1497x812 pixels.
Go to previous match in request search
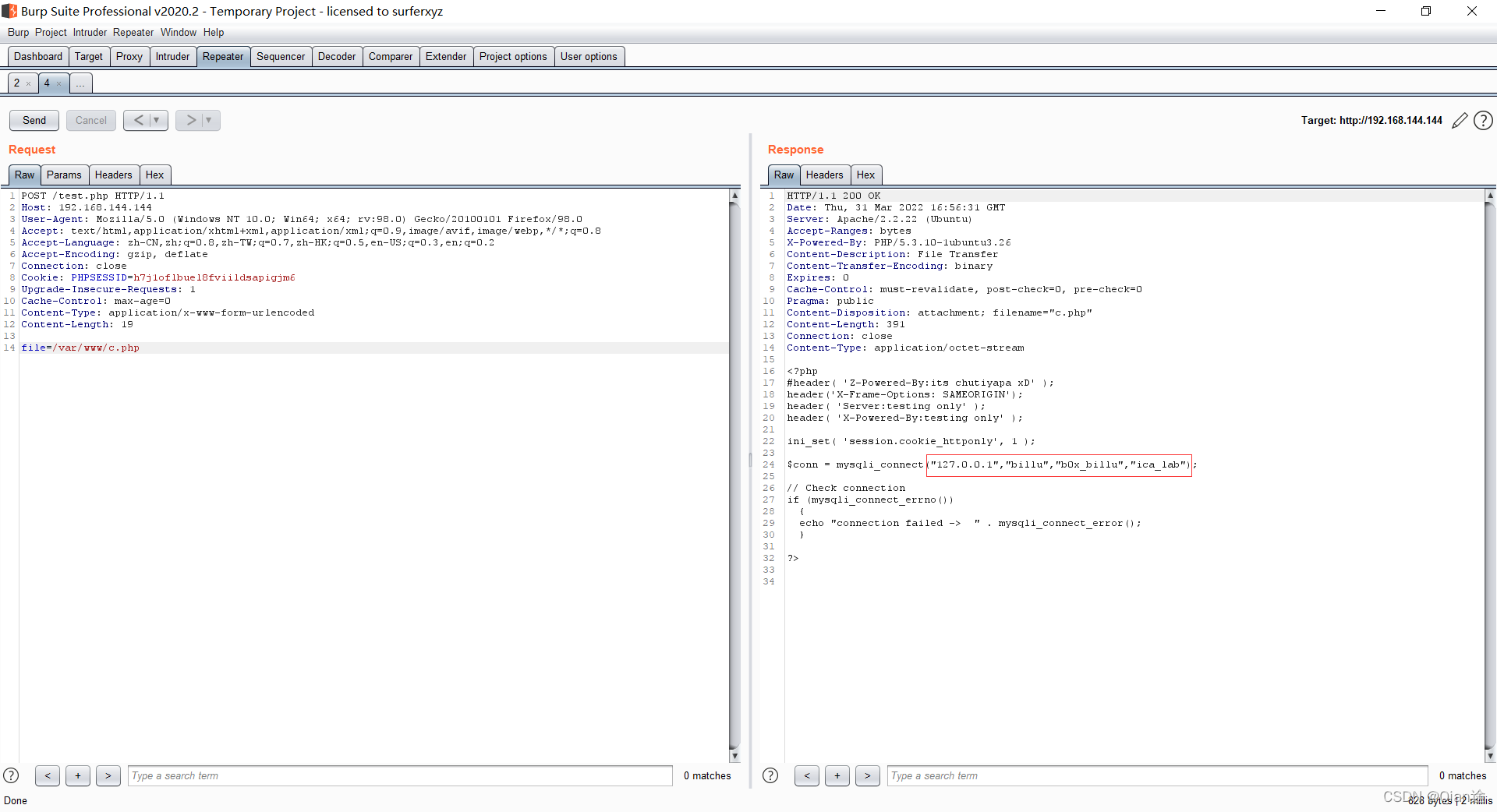point(48,775)
